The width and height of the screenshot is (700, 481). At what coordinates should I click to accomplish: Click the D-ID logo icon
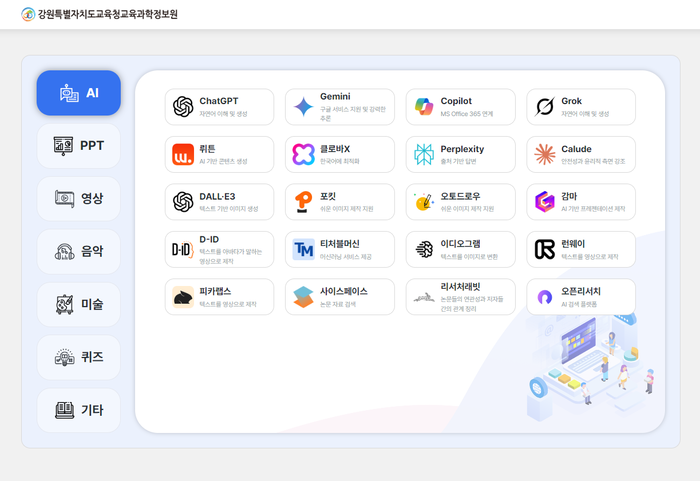[183, 250]
